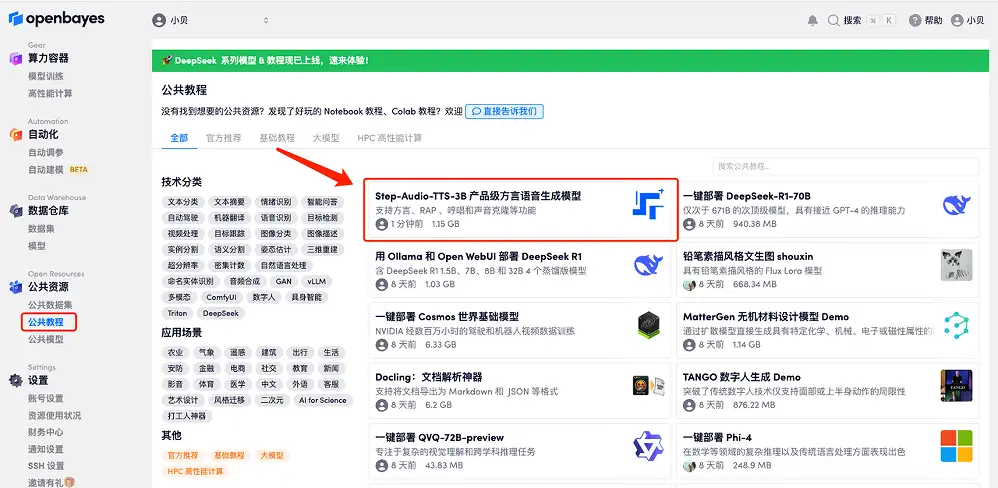Toggle the 文本分类 tag filter
This screenshot has height=488, width=998.
click(183, 202)
